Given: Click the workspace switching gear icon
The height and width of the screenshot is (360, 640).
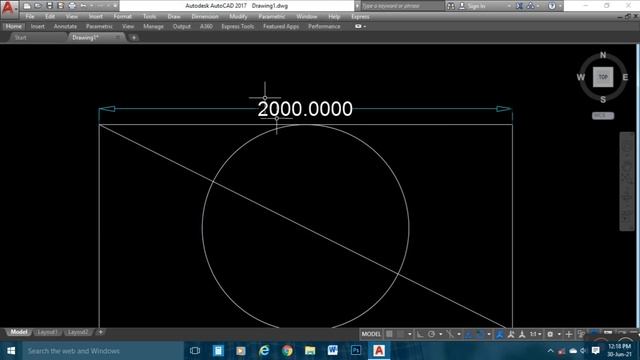Looking at the screenshot, I should click(x=550, y=334).
